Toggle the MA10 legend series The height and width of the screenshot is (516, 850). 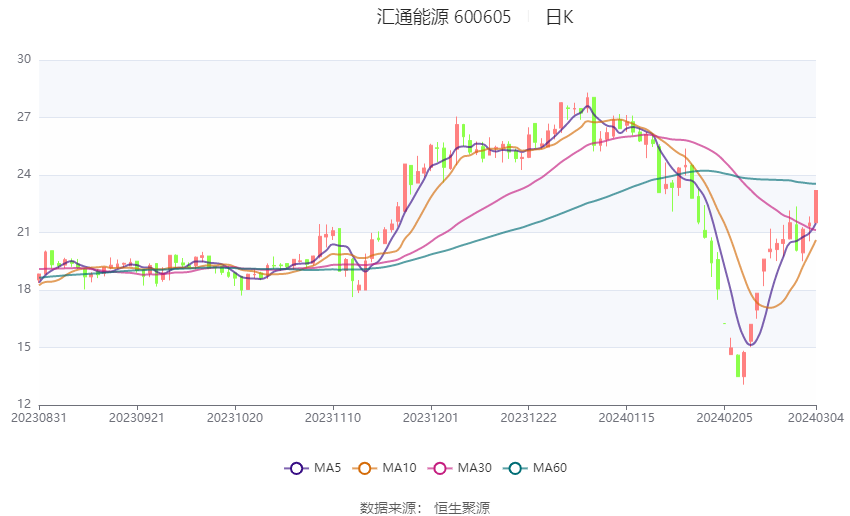(x=384, y=468)
